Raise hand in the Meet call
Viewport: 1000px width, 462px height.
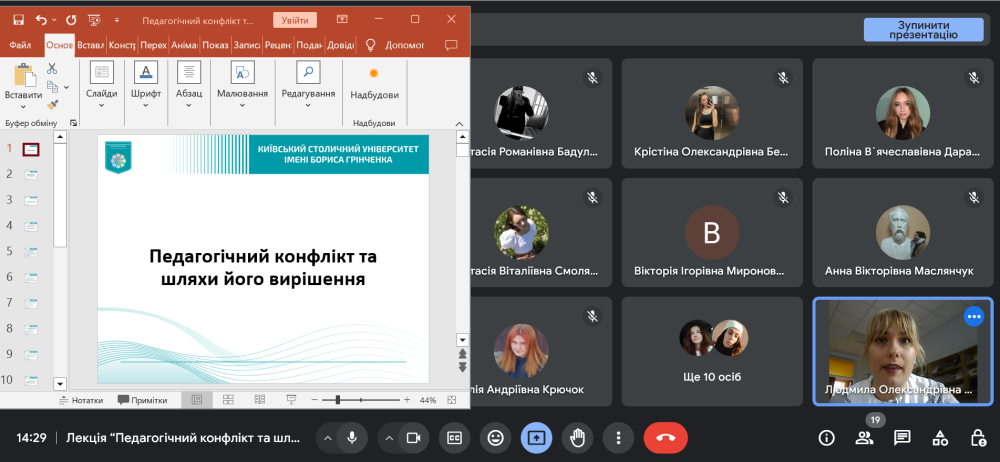577,438
